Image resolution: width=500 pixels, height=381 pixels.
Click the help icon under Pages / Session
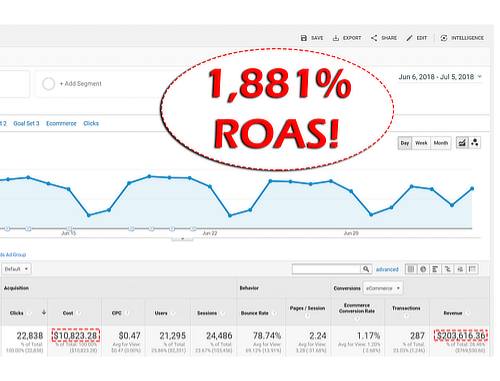click(307, 315)
